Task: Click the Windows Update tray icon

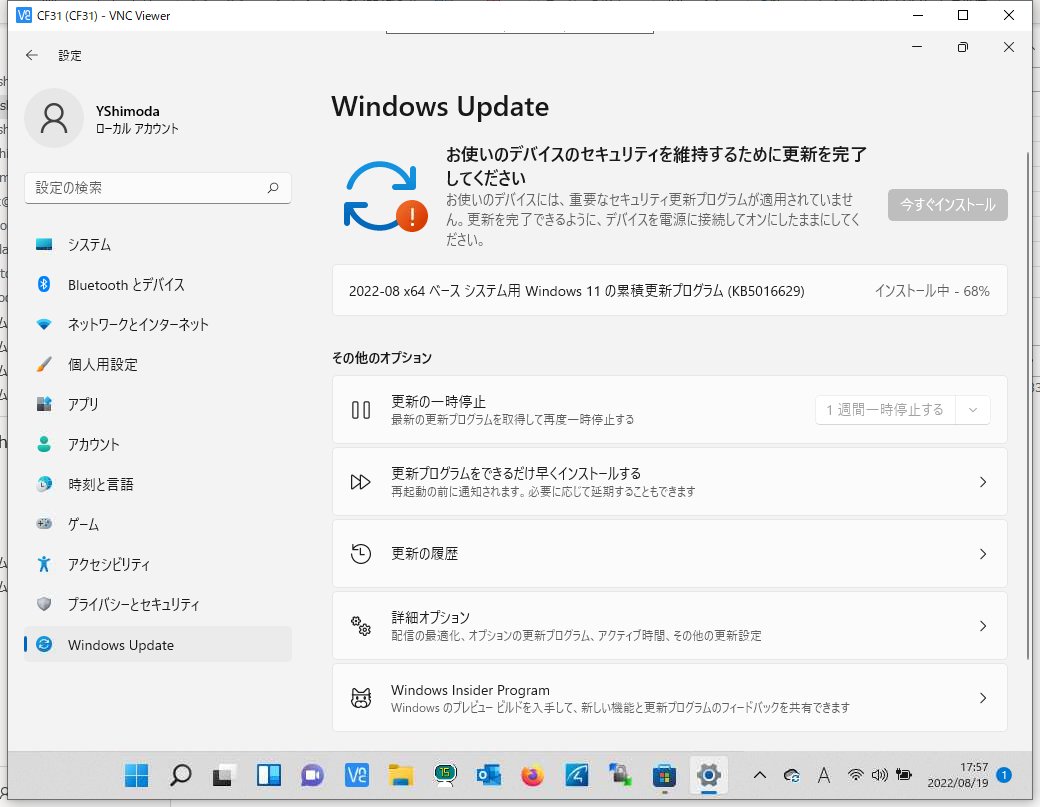Action: (791, 775)
